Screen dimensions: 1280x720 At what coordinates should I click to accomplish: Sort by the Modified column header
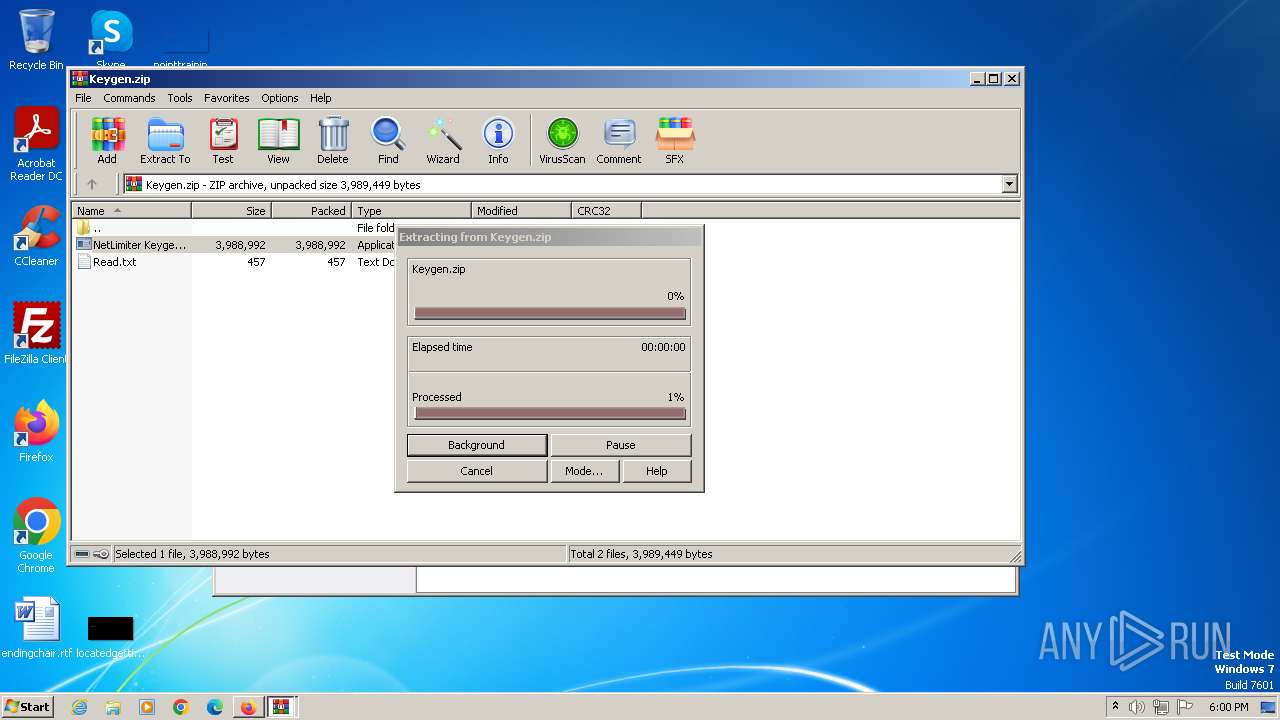coord(521,211)
